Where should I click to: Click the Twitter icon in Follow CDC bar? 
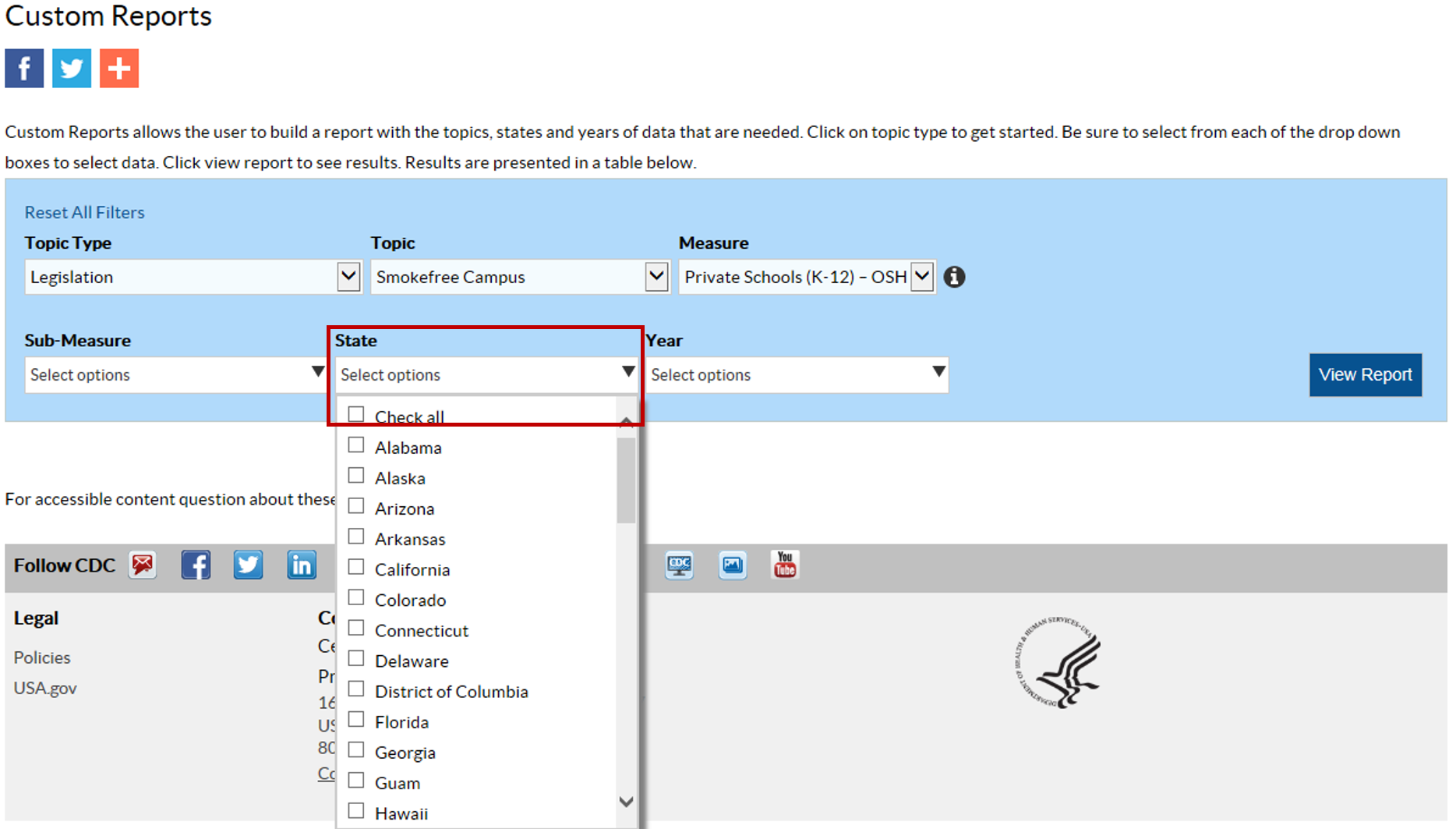pyautogui.click(x=248, y=565)
